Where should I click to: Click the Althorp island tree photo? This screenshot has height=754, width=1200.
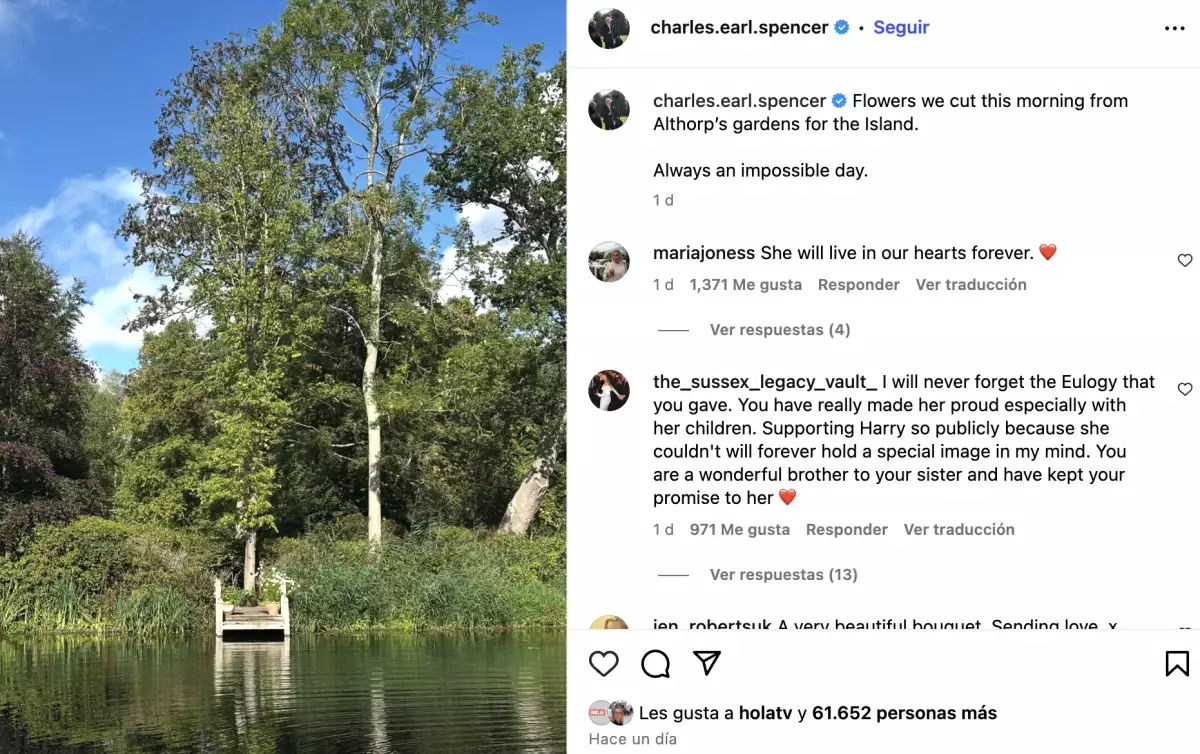point(283,377)
